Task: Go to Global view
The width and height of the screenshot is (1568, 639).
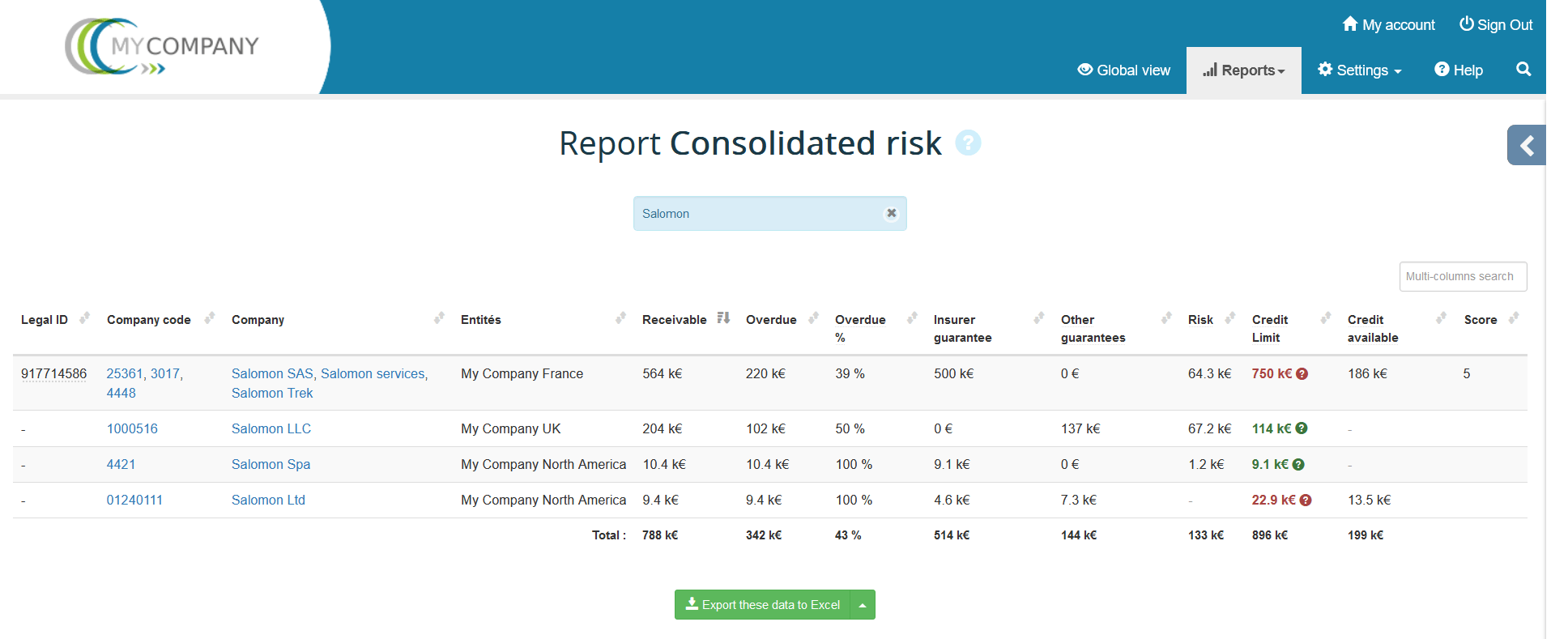Action: point(1123,70)
